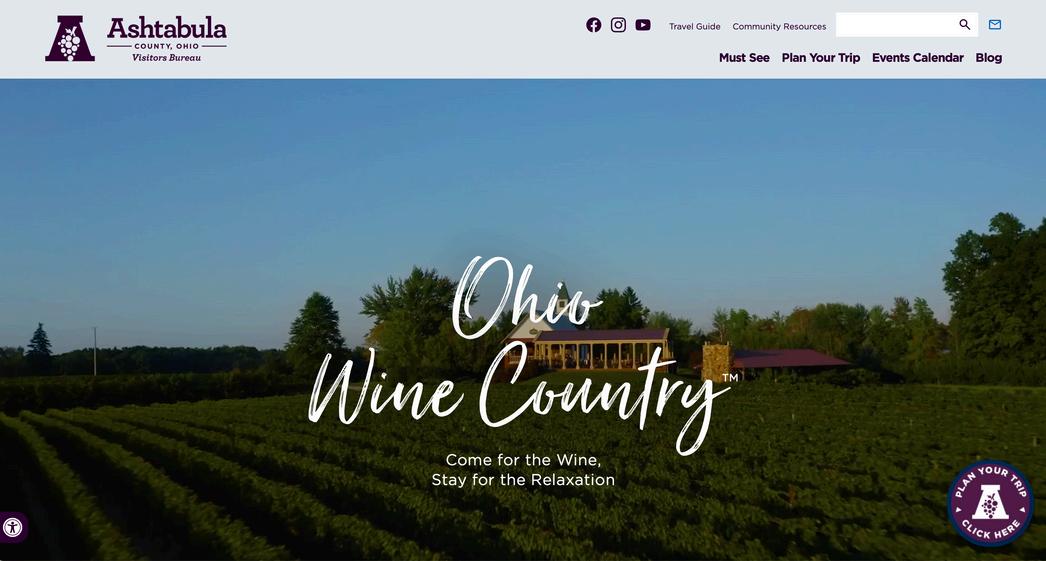Click the envelope email icon

995,25
